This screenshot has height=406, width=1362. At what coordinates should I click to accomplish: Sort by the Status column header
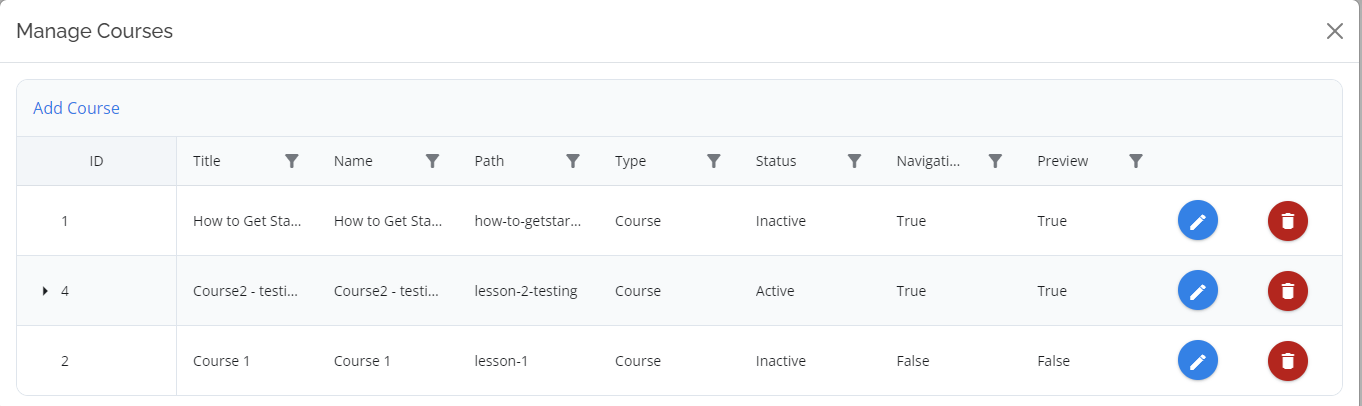pyautogui.click(x=776, y=161)
